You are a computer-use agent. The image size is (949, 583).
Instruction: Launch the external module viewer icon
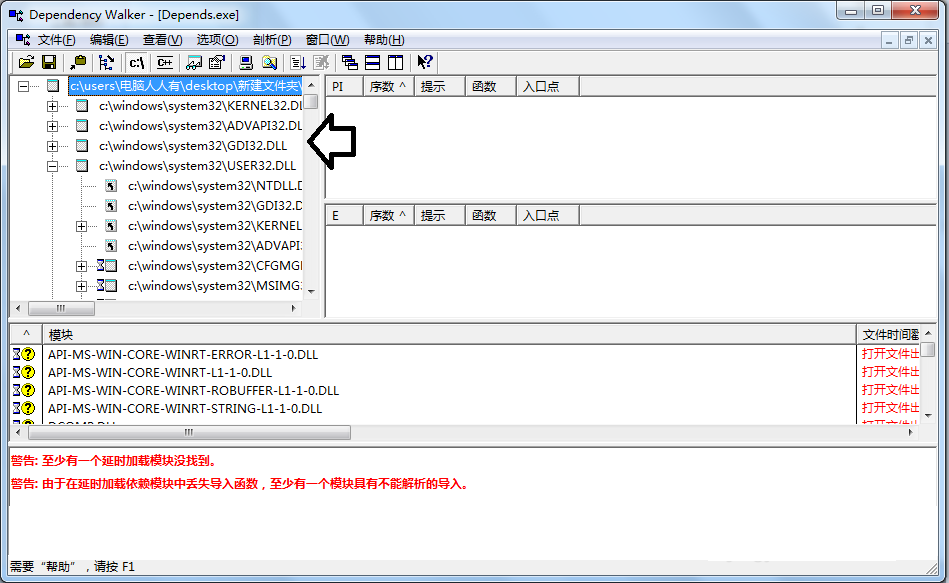pos(248,62)
